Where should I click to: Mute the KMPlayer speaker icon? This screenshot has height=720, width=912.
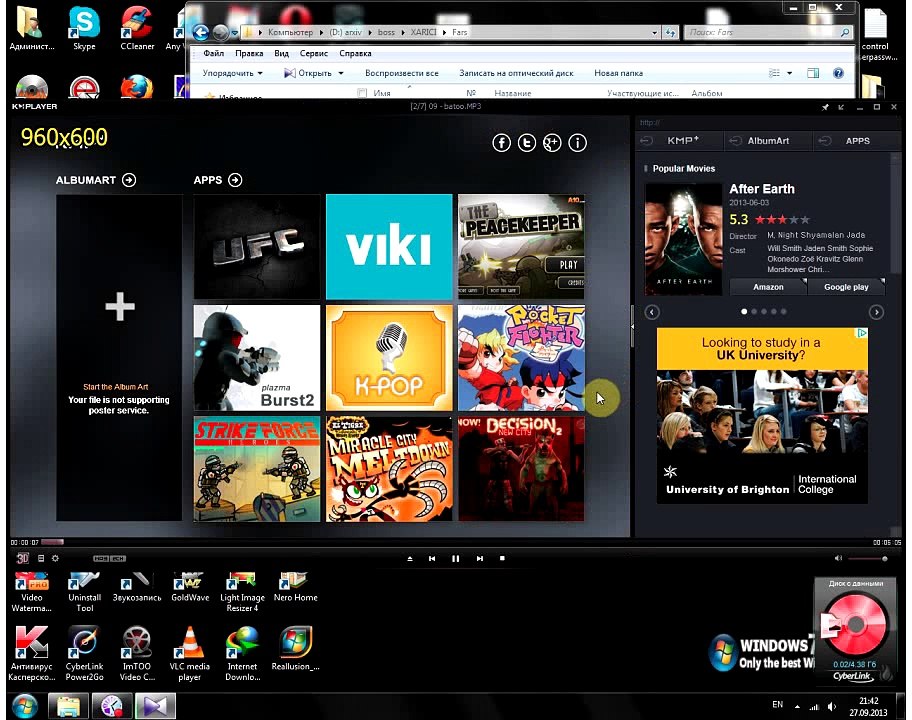click(838, 558)
